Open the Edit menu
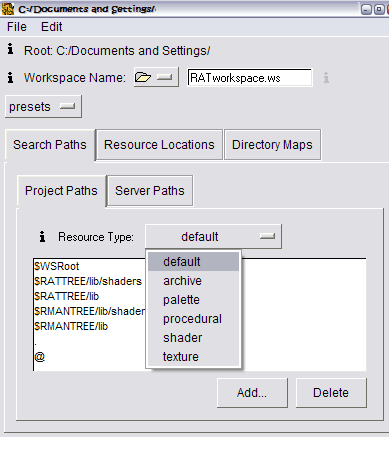 click(51, 27)
